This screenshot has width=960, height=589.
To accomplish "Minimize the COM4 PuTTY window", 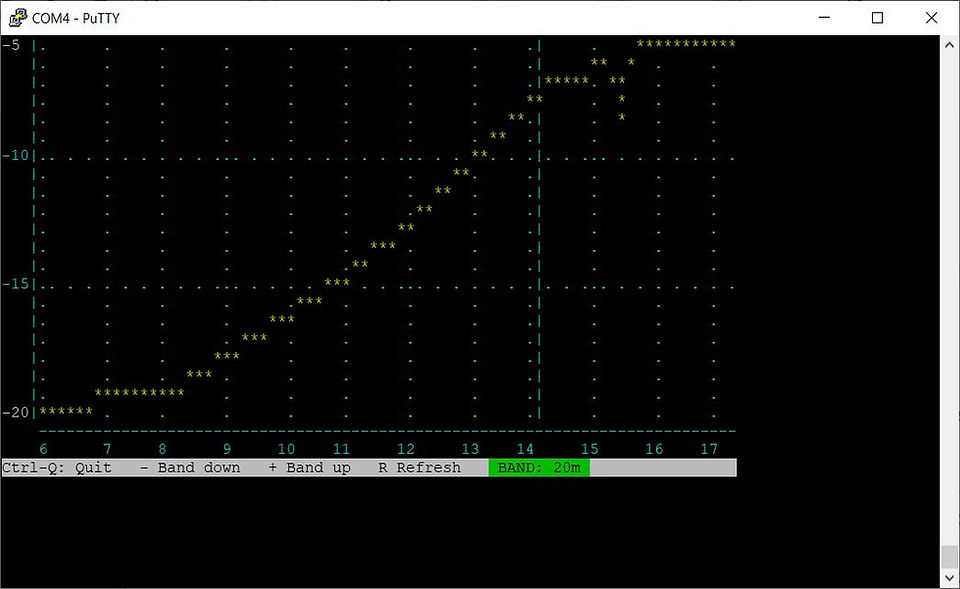I will 824,18.
